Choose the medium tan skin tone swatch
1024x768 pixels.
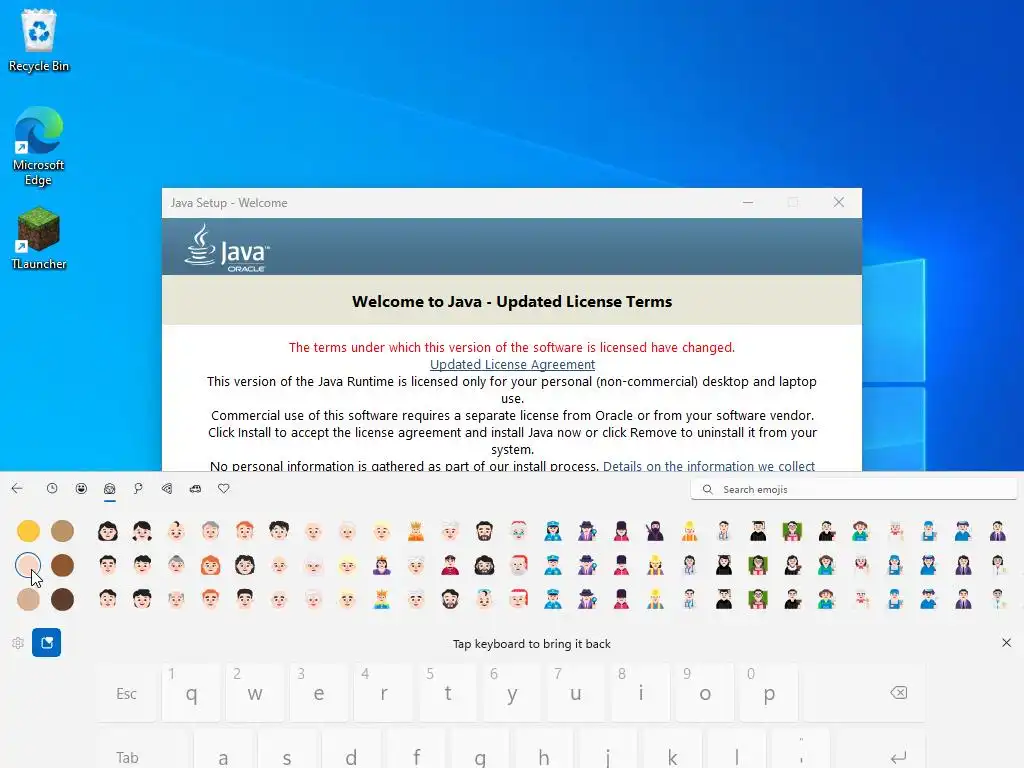tap(63, 531)
